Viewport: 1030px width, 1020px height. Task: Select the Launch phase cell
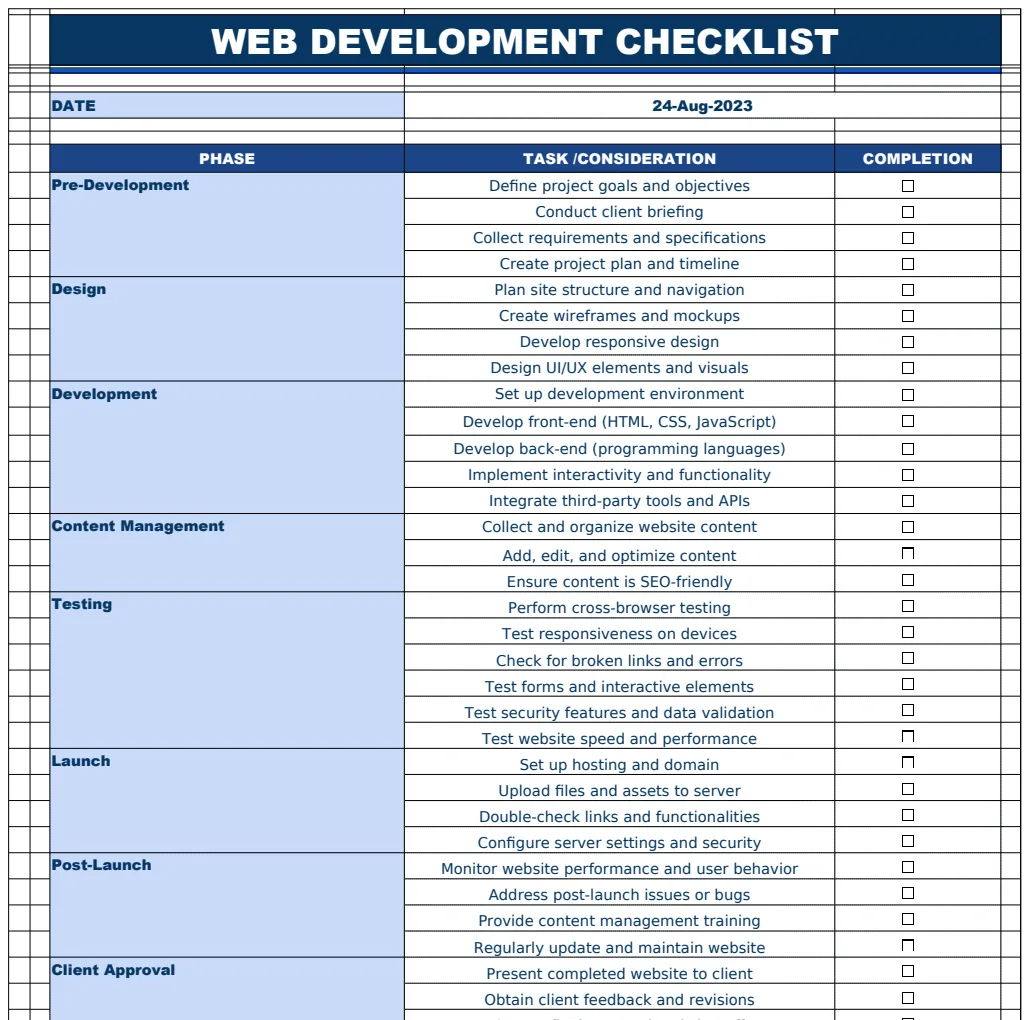[227, 801]
